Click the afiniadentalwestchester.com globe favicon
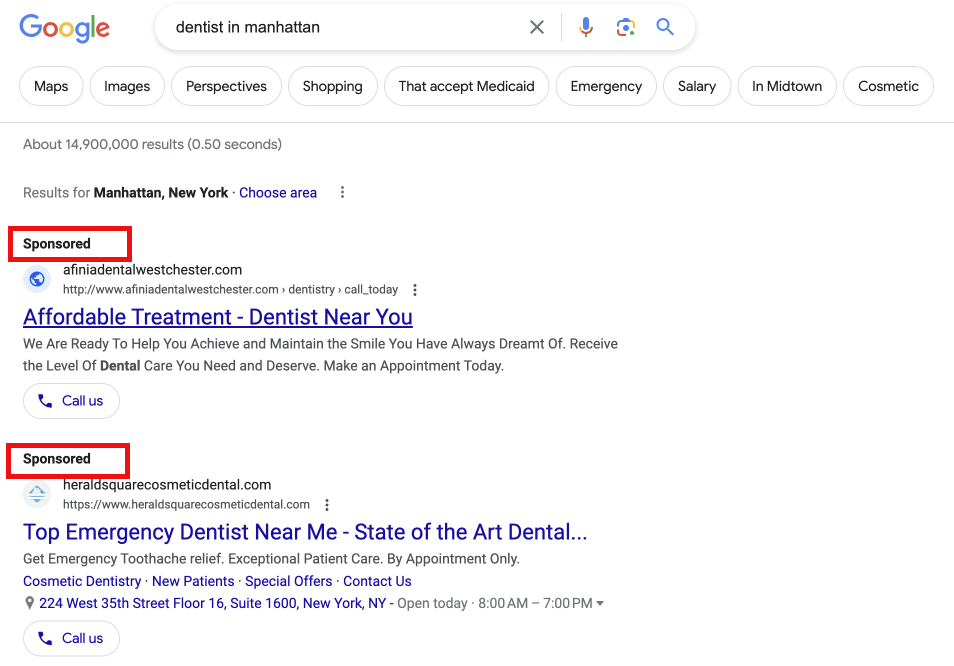This screenshot has height=666, width=954. (37, 279)
